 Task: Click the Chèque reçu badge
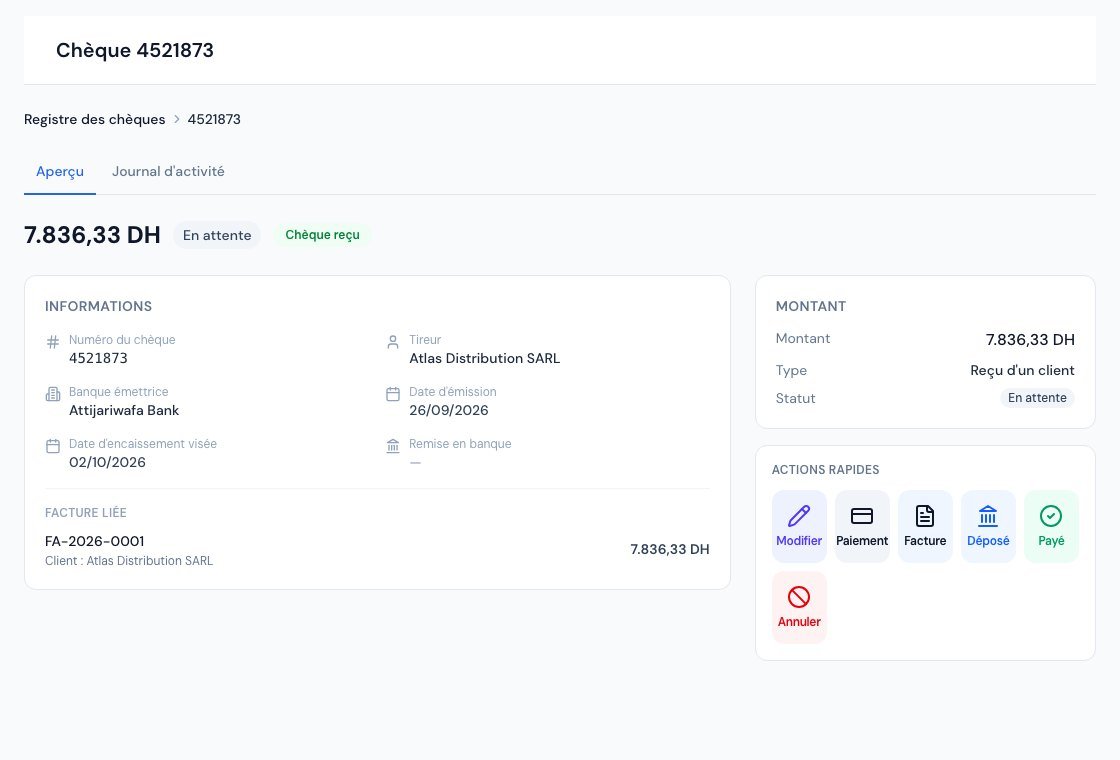pos(323,235)
